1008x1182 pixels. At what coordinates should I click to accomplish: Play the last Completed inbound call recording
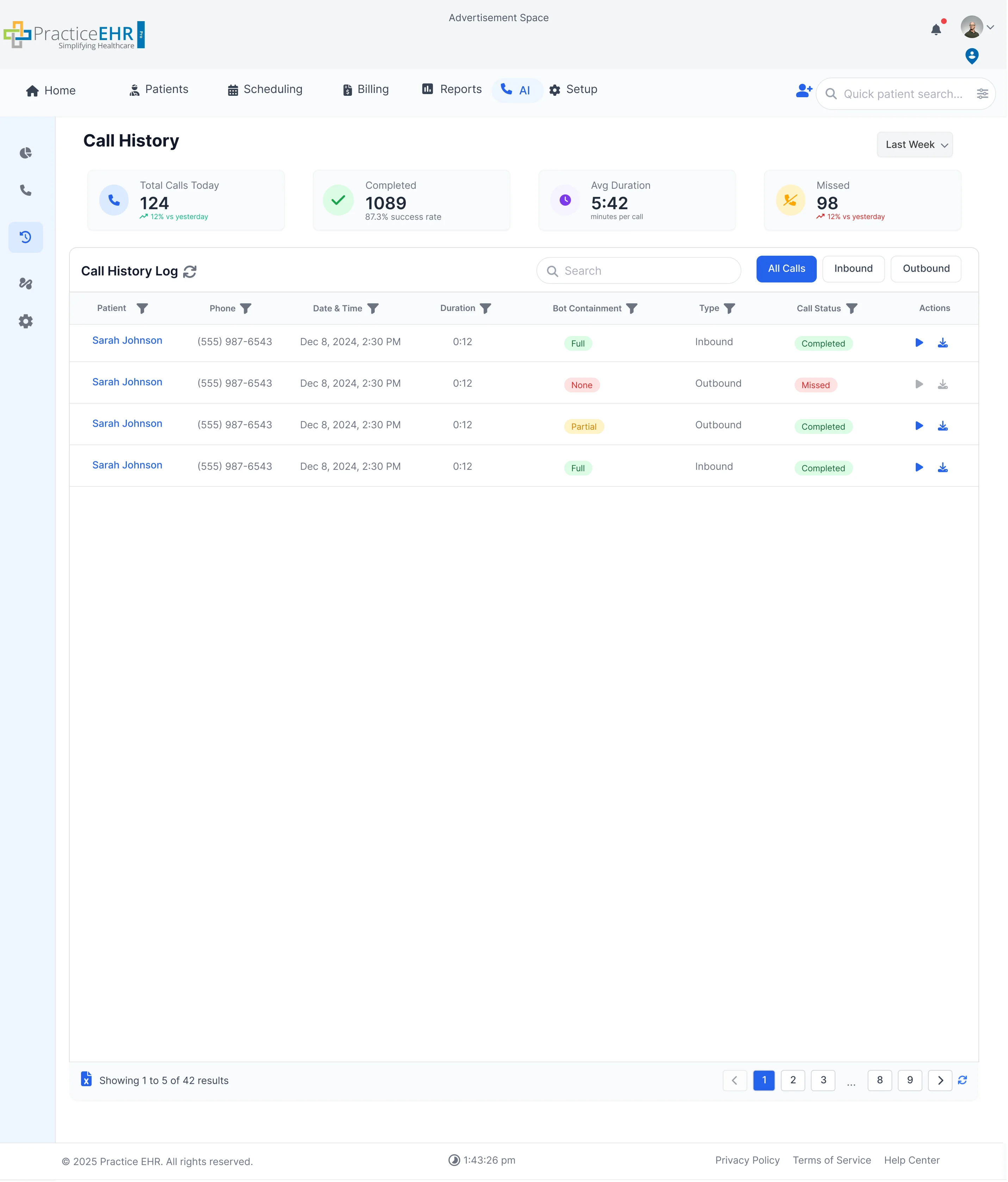919,467
